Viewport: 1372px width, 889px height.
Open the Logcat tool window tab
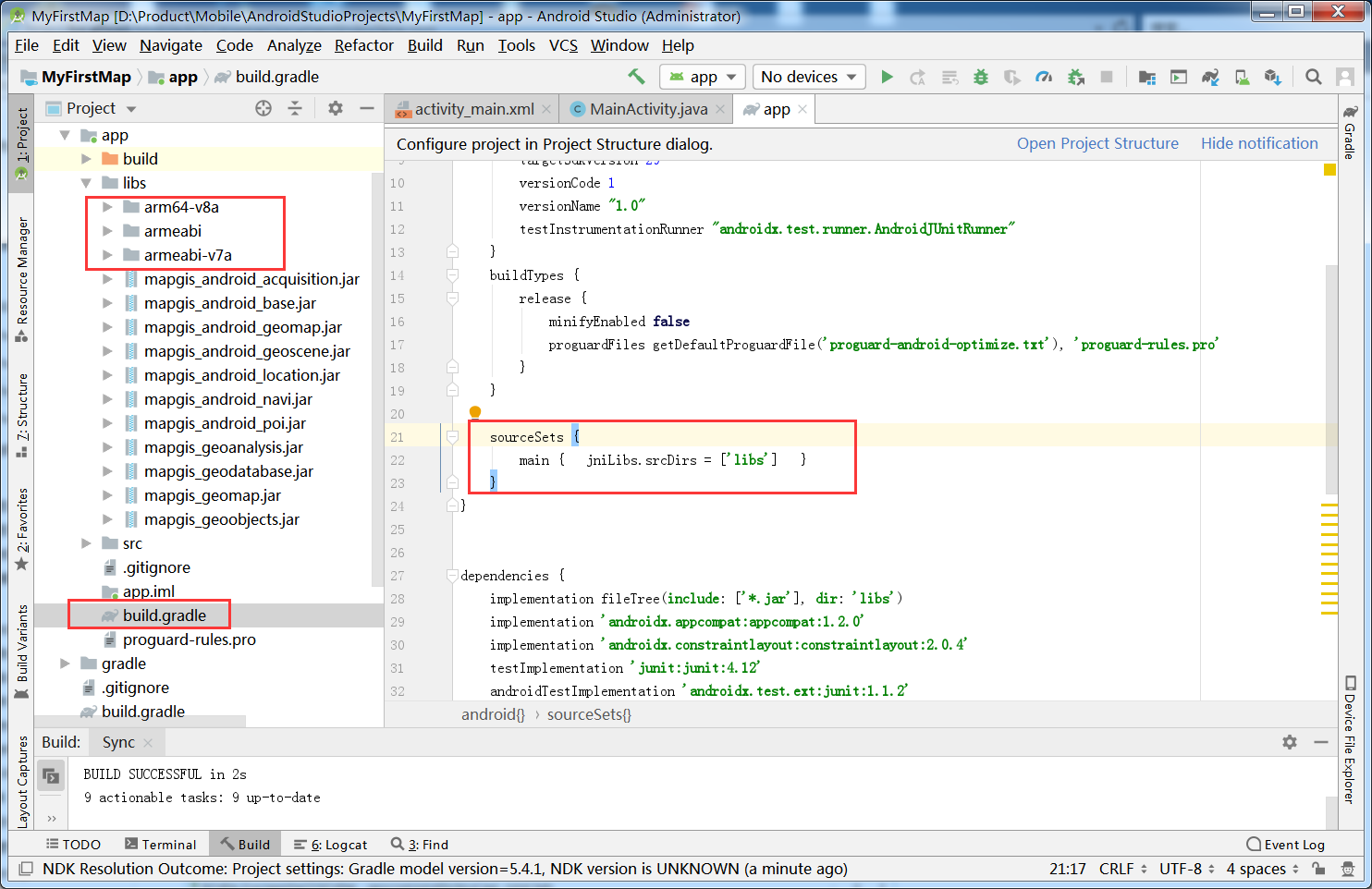coord(330,845)
